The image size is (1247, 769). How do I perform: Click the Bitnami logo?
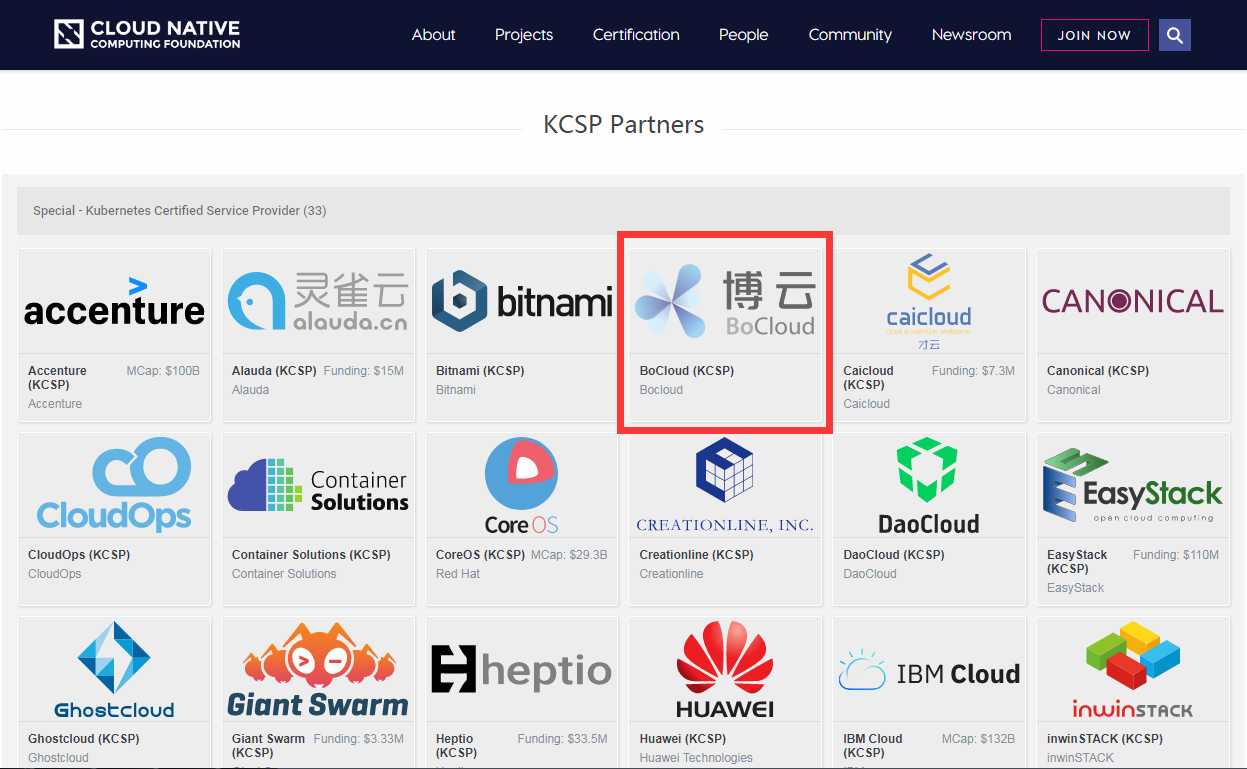pyautogui.click(x=522, y=301)
